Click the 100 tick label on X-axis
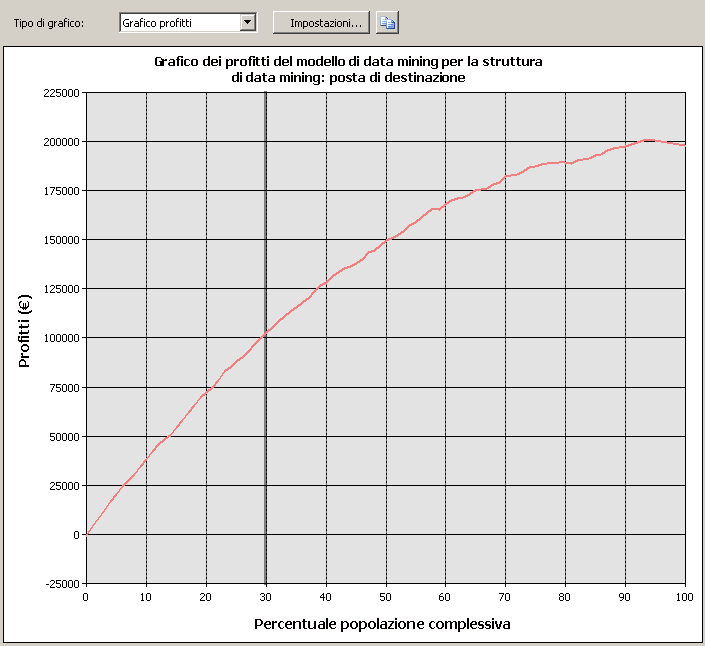Viewport: 705px width, 646px height. coord(685,597)
